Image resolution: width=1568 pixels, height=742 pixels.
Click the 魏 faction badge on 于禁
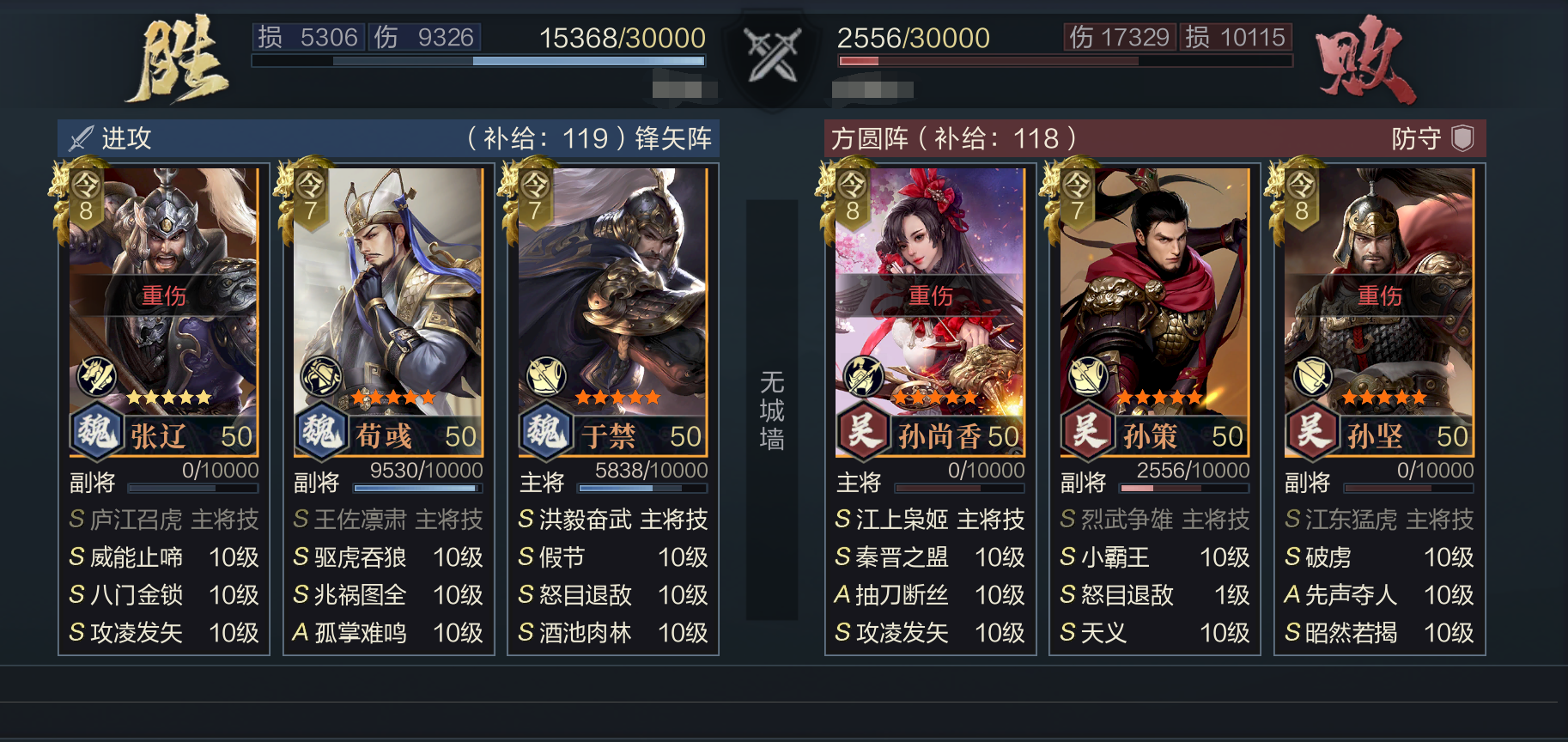point(546,429)
